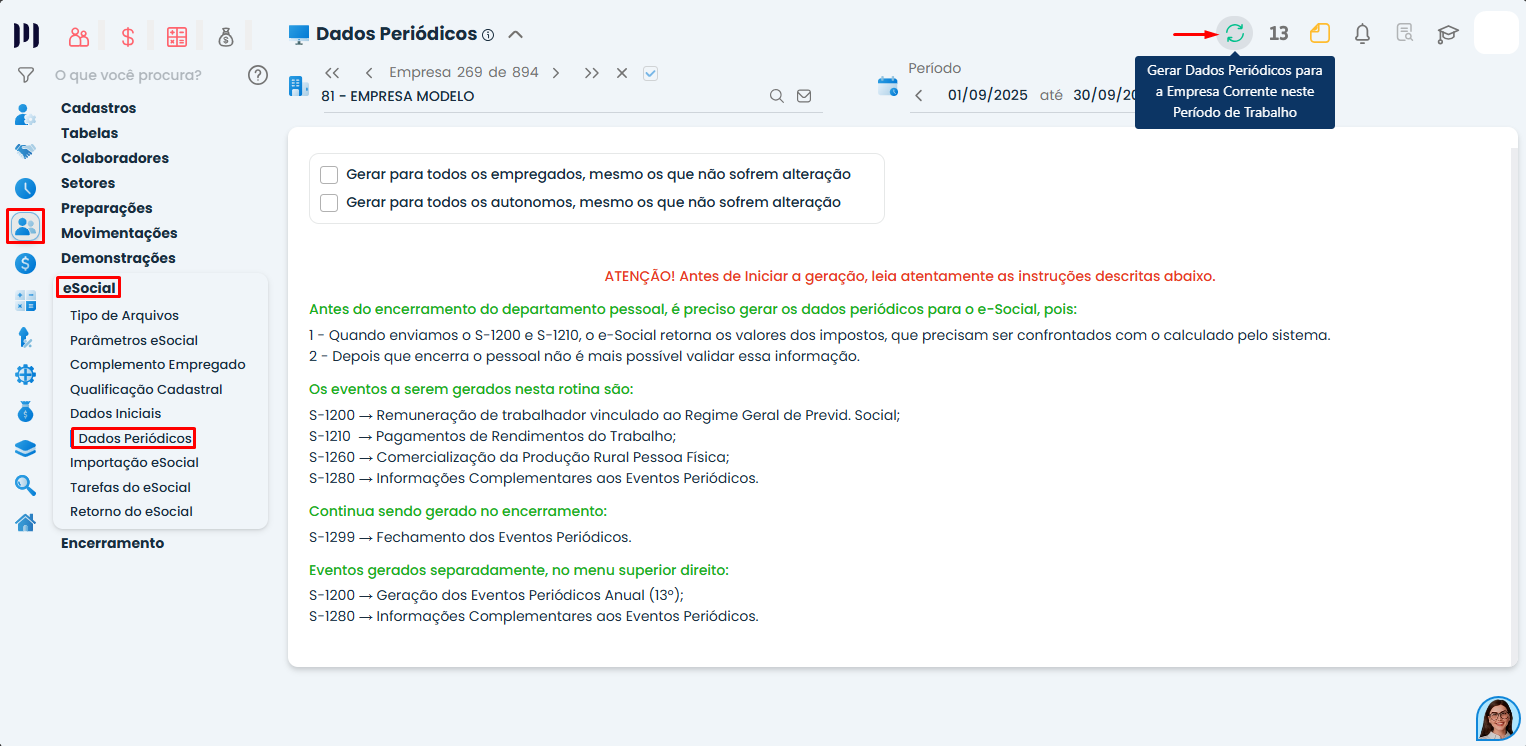This screenshot has height=746, width=1526.
Task: Click the home icon at the sidebar bottom
Action: click(x=25, y=521)
